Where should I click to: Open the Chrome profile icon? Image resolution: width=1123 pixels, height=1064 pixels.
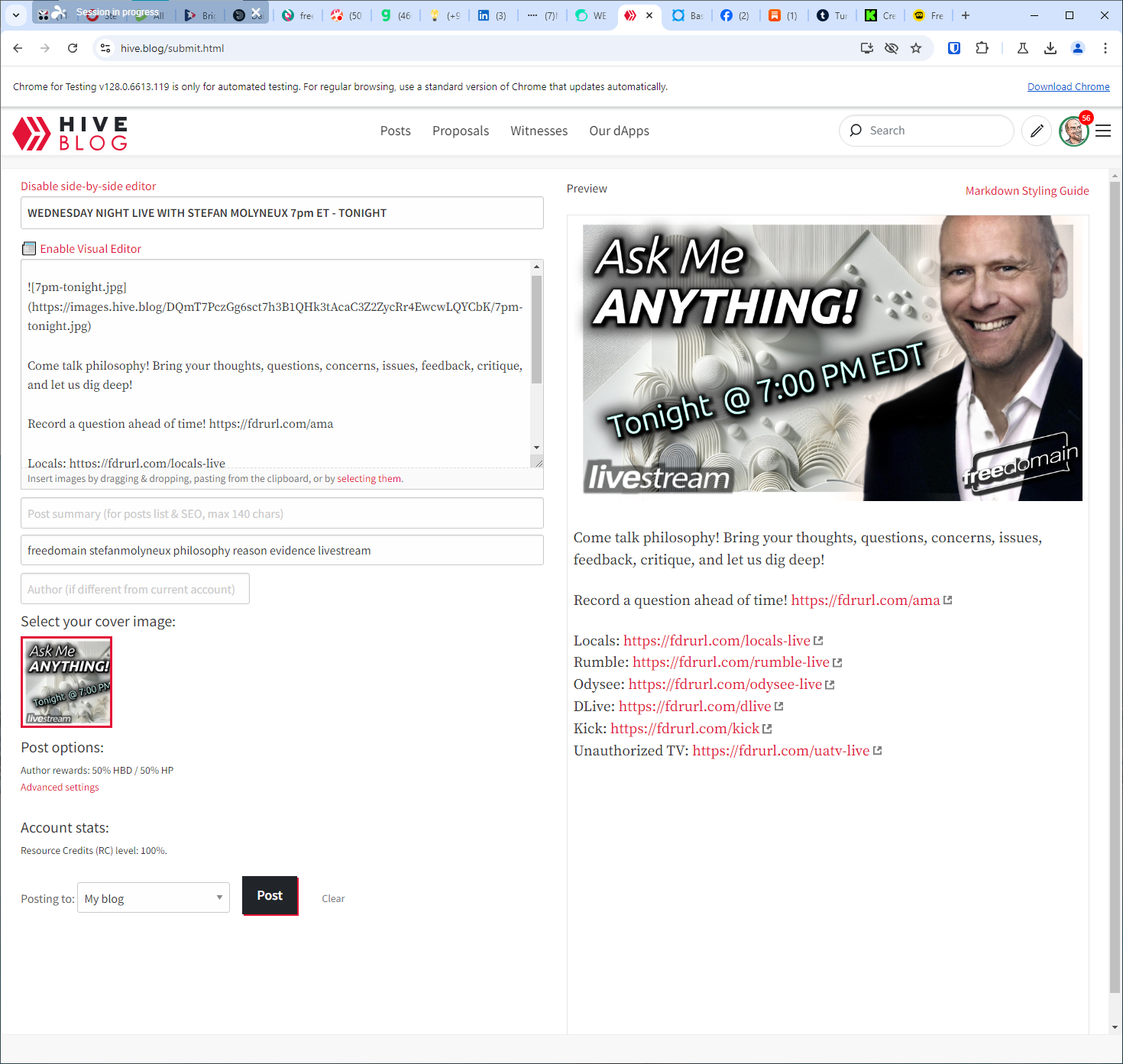[x=1078, y=48]
